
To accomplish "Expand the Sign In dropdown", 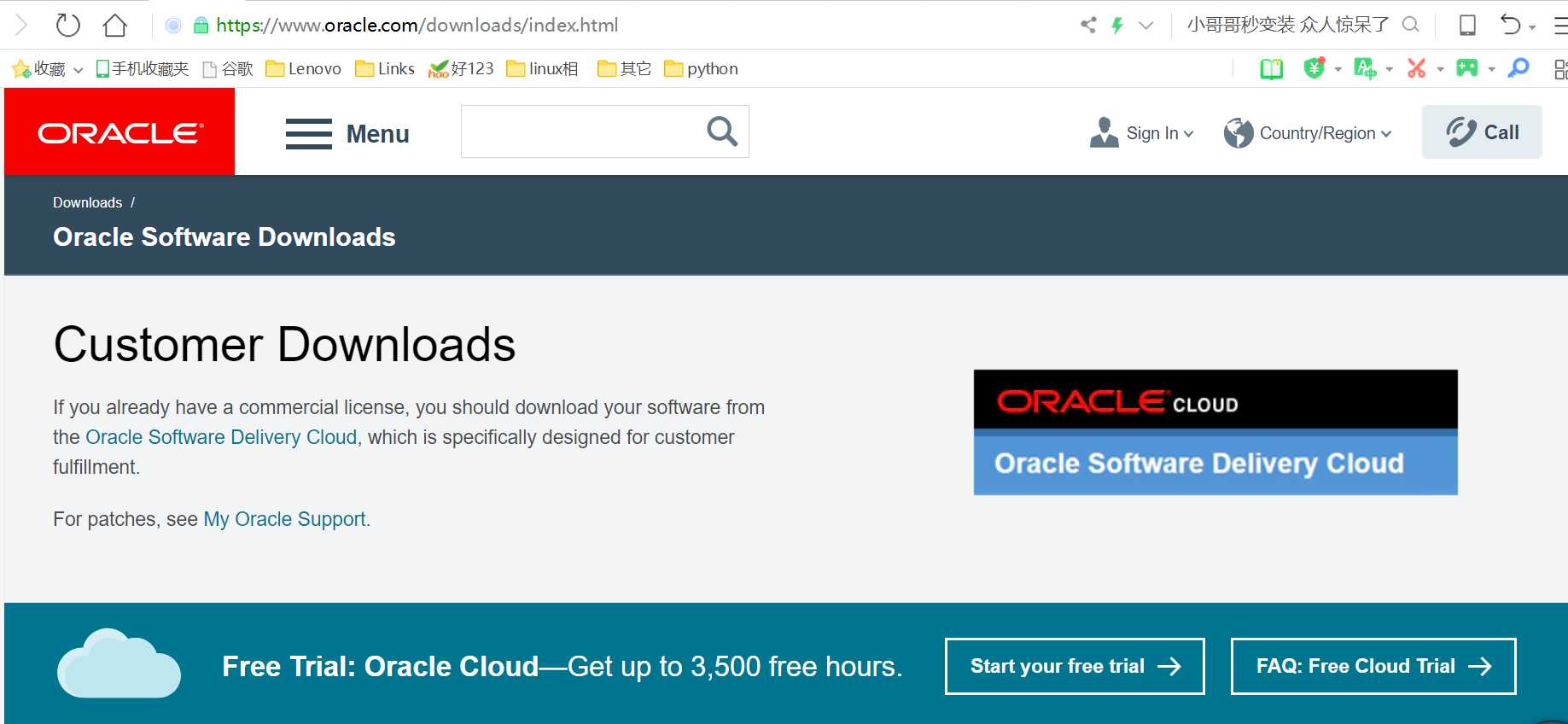I will [x=1142, y=133].
